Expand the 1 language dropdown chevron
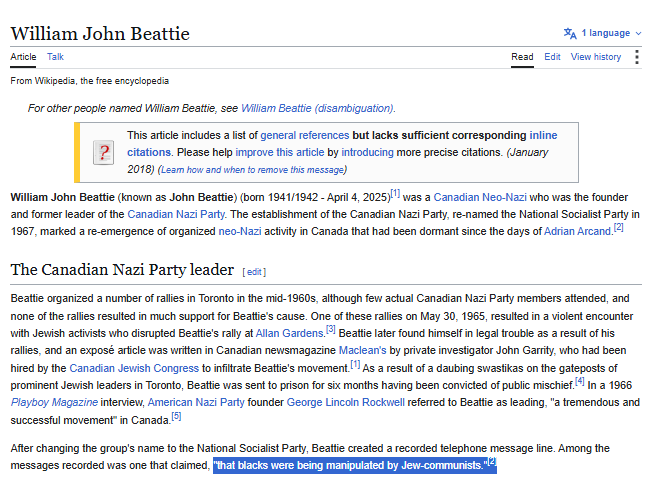 coord(638,33)
